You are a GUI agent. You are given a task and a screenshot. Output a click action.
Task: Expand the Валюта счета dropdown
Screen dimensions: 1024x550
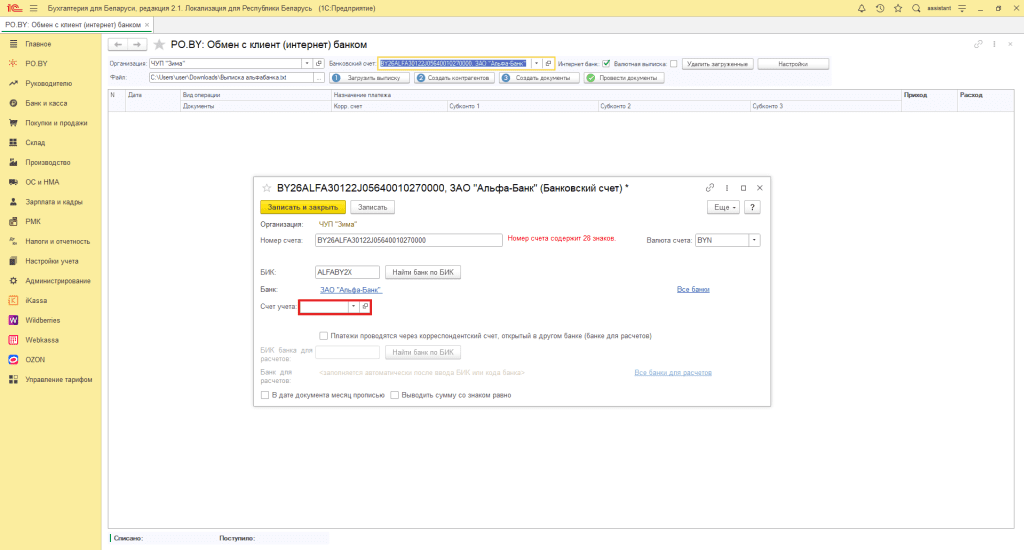pos(754,240)
